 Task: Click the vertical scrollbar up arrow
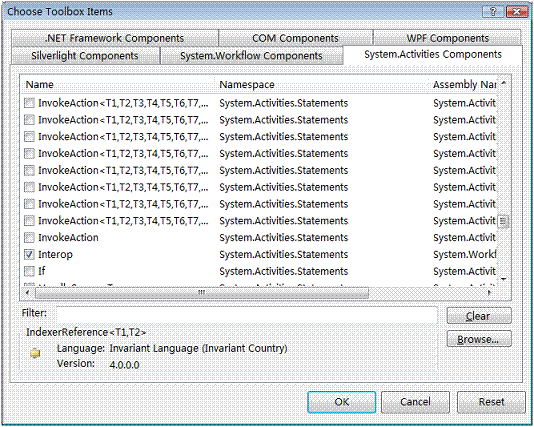tap(504, 83)
